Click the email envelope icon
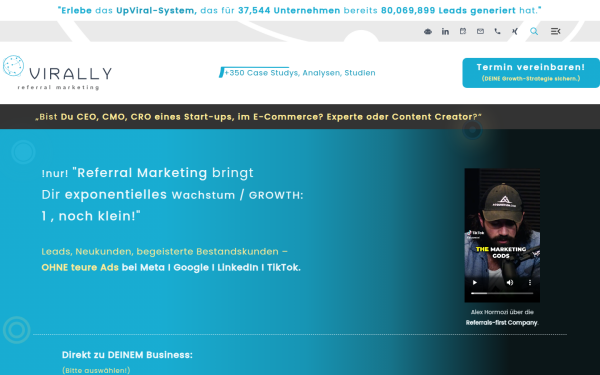 pyautogui.click(x=480, y=31)
